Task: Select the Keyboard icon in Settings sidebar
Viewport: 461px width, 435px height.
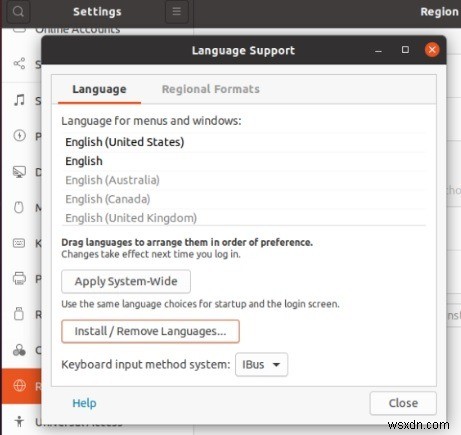Action: 19,243
